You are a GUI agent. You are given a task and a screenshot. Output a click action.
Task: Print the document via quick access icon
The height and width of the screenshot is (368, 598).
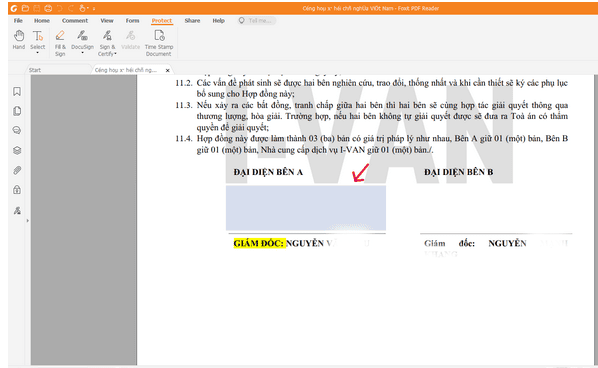48,8
